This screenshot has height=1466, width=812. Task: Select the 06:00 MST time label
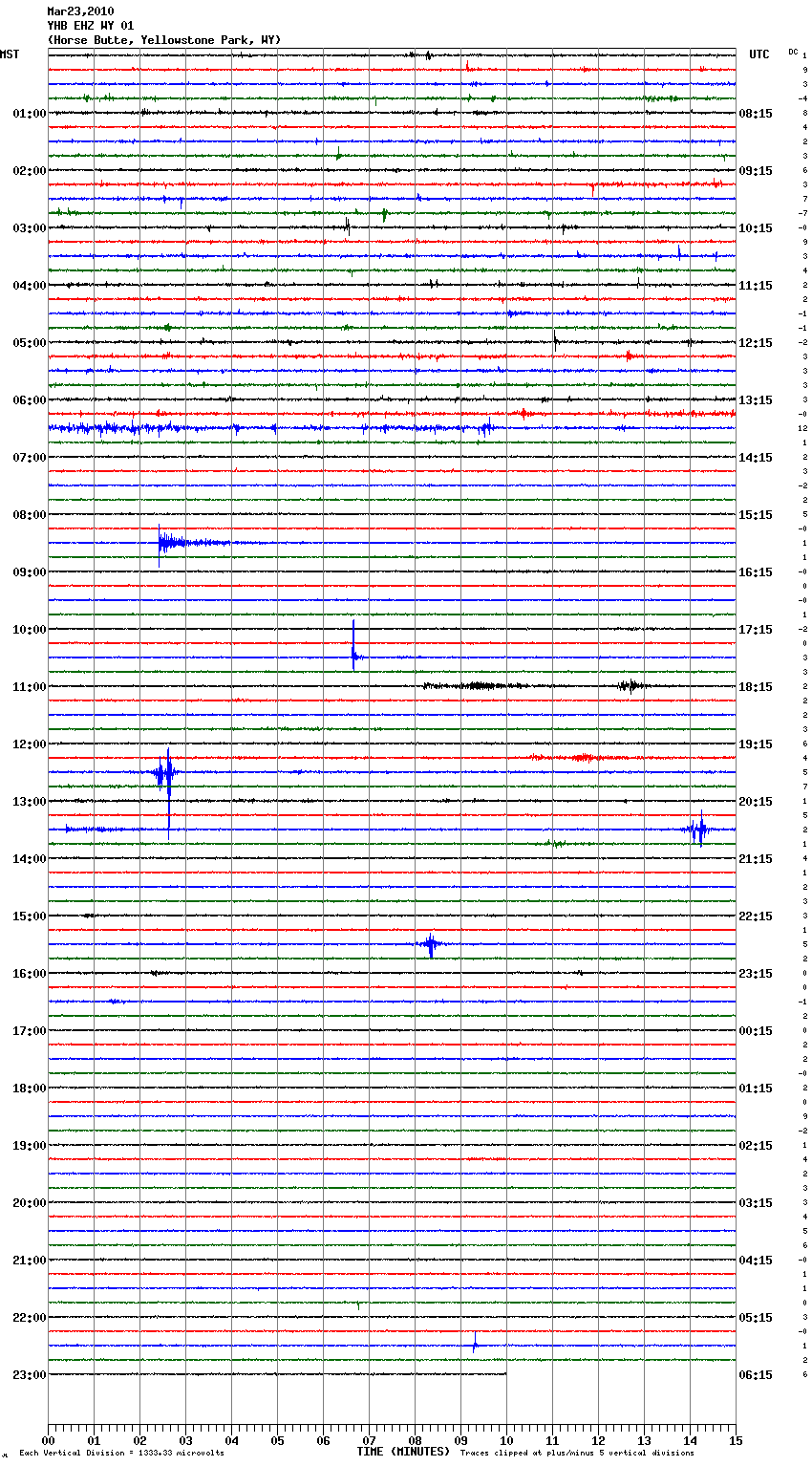point(30,400)
